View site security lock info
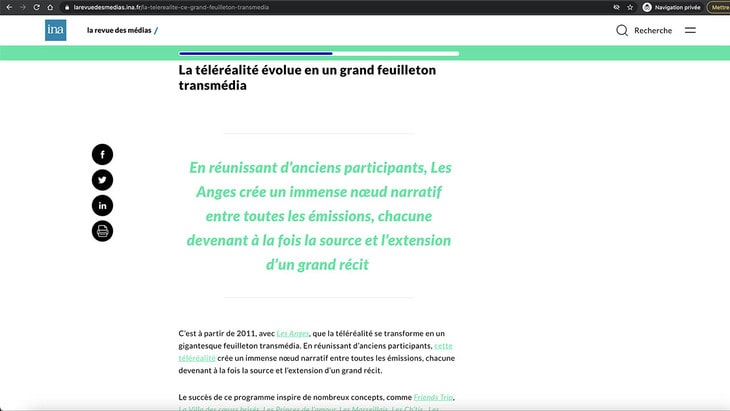 click(67, 7)
